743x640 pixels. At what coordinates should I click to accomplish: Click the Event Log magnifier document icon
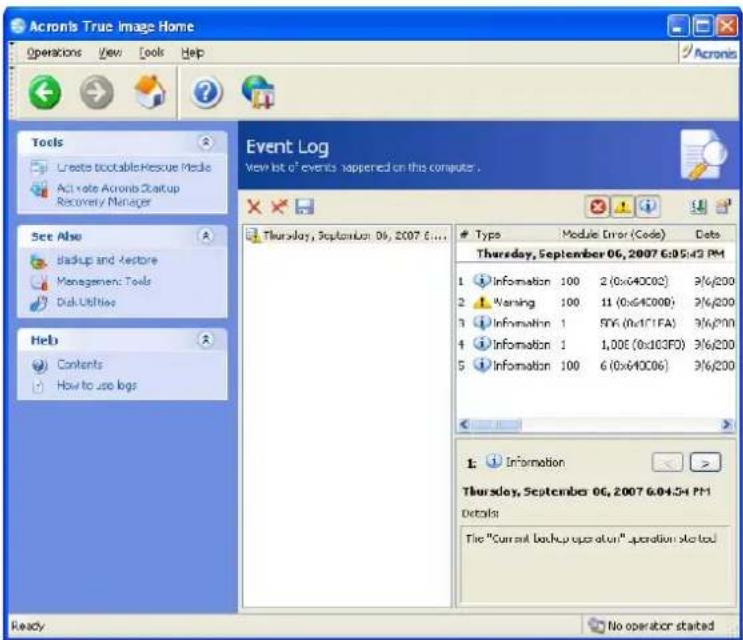(704, 155)
